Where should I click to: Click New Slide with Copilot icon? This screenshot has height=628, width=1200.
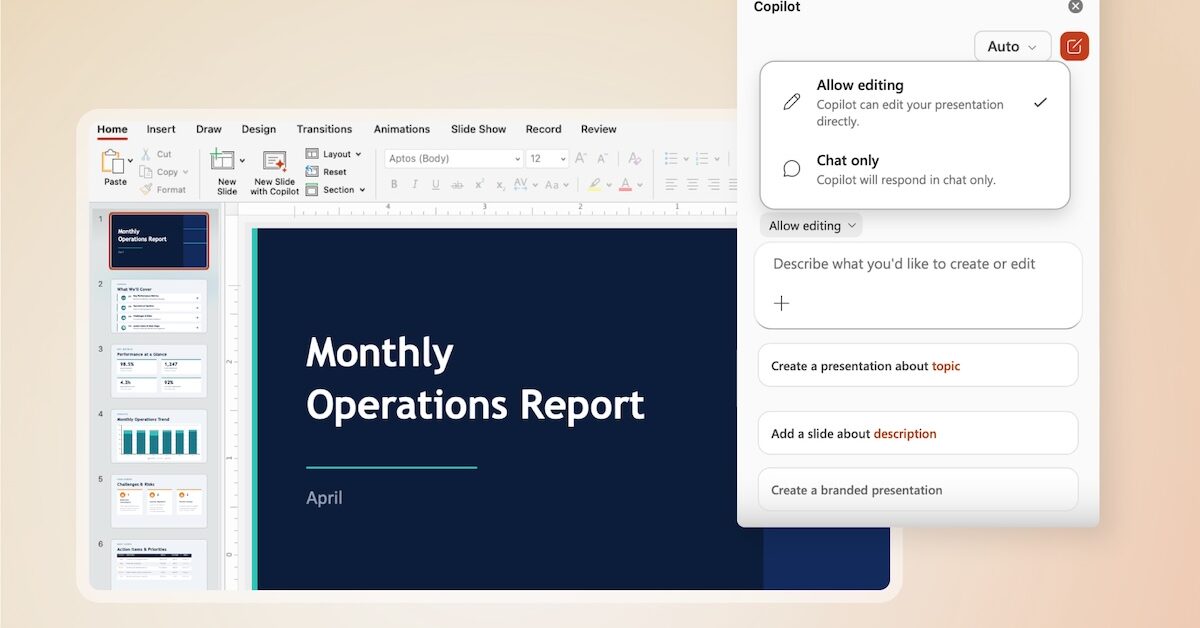click(x=274, y=161)
